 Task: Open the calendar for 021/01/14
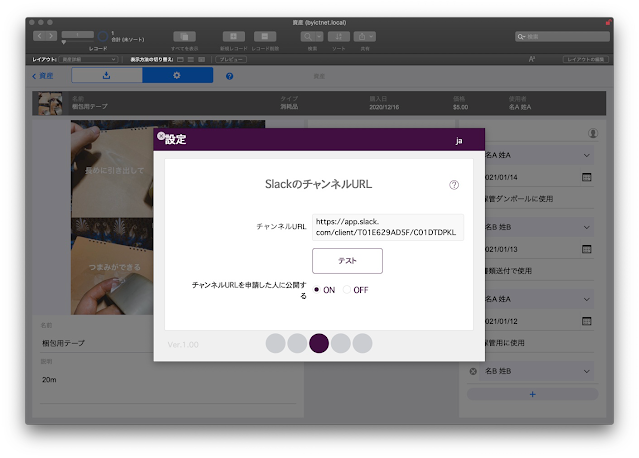586,177
